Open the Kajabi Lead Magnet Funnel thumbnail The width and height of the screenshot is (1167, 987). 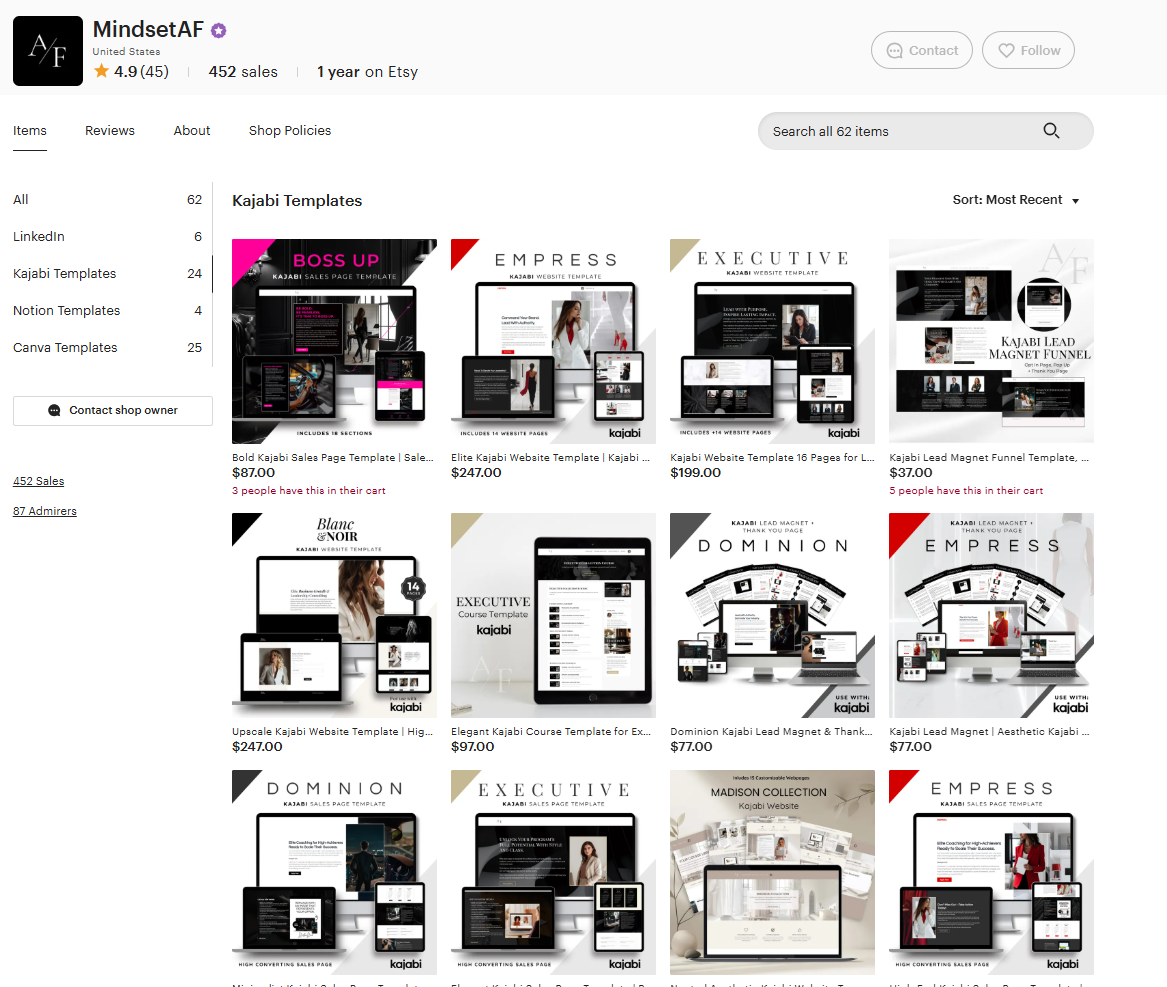991,342
